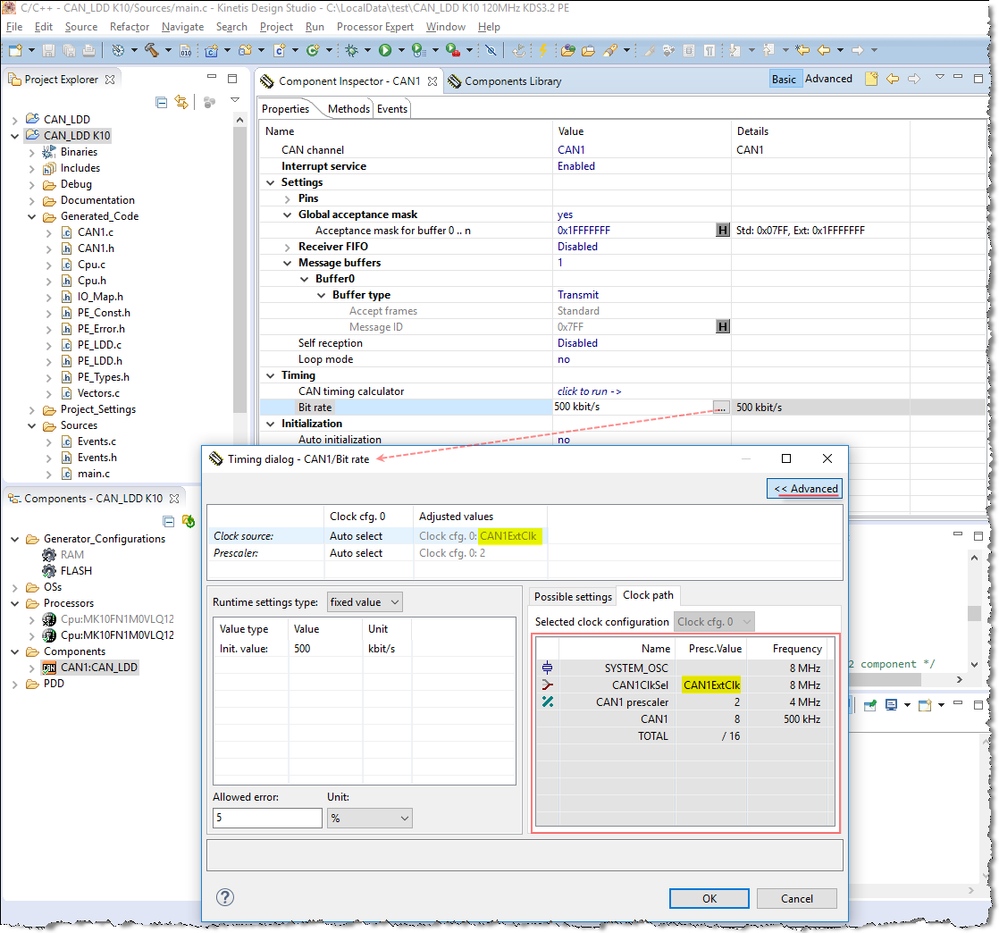999x933 pixels.
Task: Click the help question mark in Timing dialog
Action: coord(225,897)
